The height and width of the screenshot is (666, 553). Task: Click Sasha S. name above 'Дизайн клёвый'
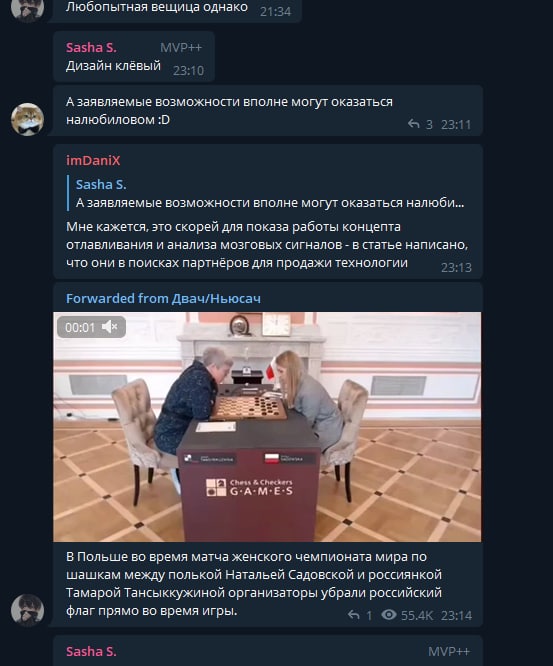91,48
